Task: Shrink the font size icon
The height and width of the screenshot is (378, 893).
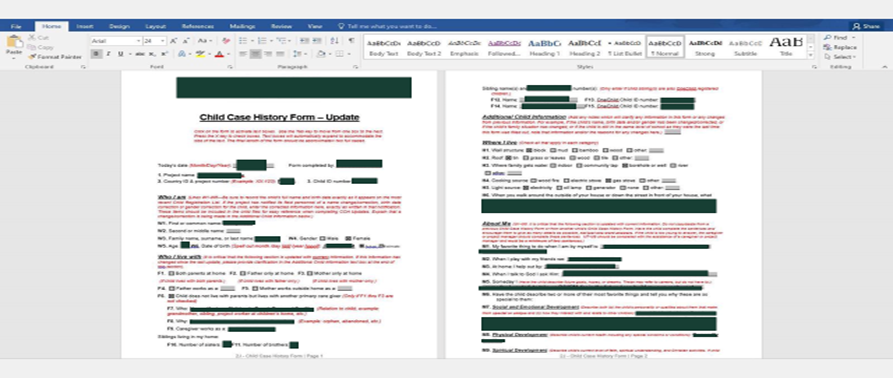Action: (x=187, y=41)
